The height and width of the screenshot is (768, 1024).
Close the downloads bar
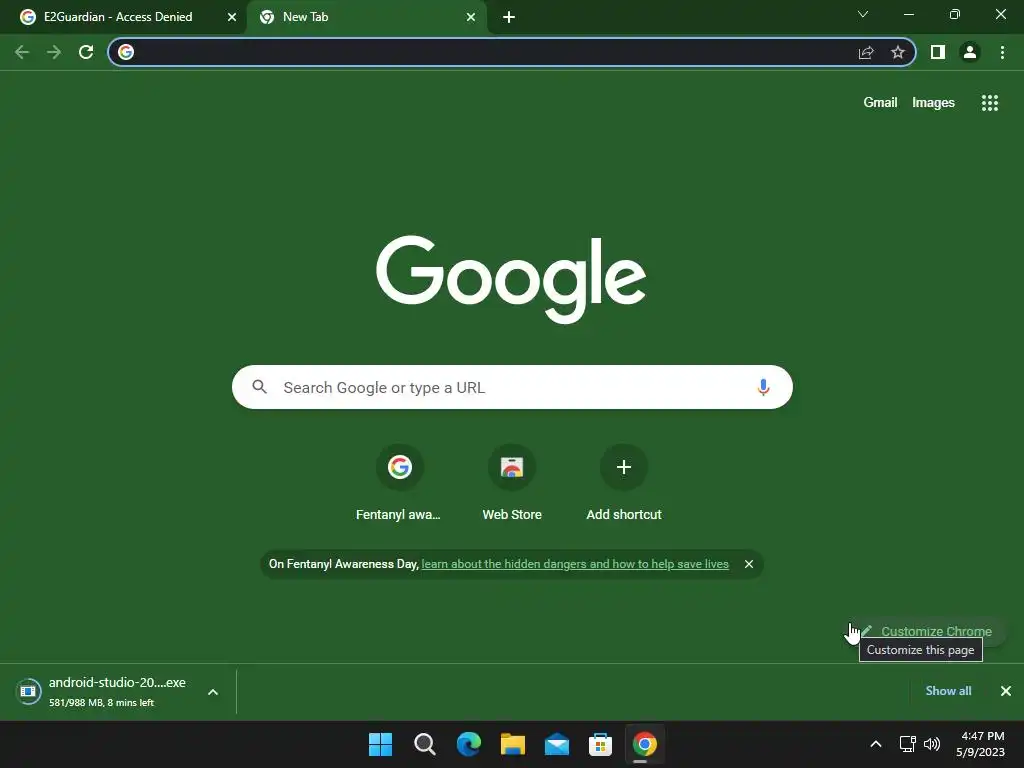(x=1006, y=691)
